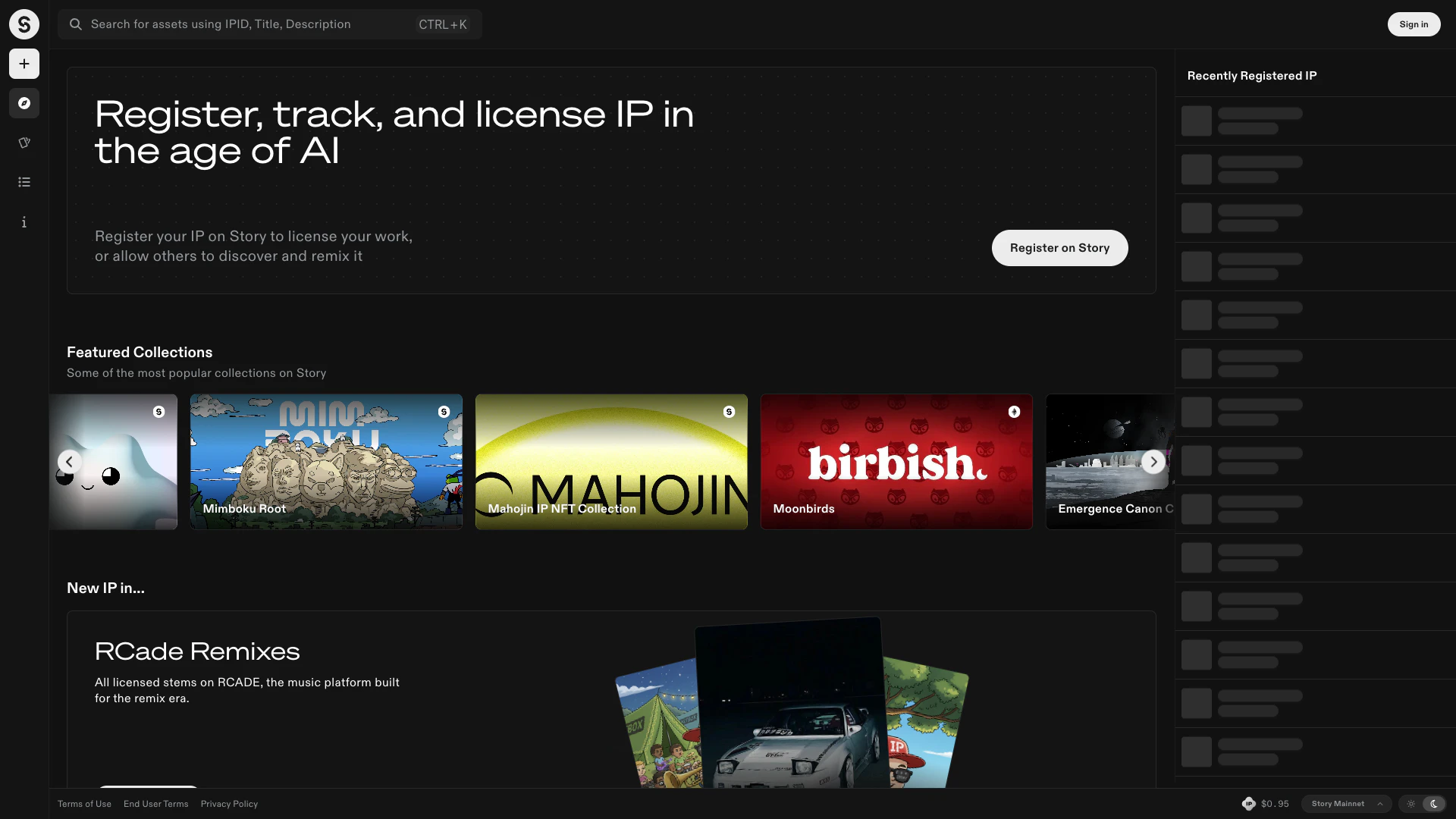Open Privacy Policy link

pos(229,804)
